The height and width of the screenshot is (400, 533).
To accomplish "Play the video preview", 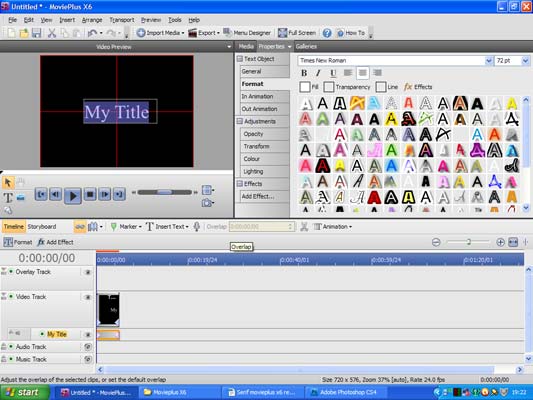I will pyautogui.click(x=73, y=195).
